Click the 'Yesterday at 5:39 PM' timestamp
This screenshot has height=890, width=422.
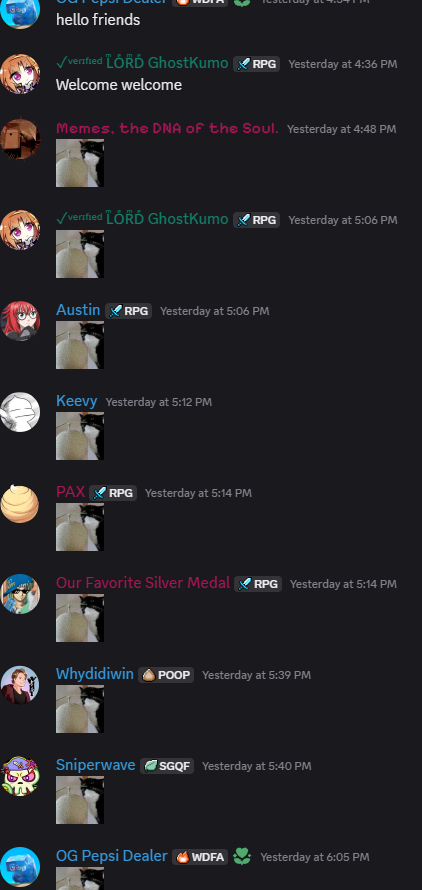(256, 675)
